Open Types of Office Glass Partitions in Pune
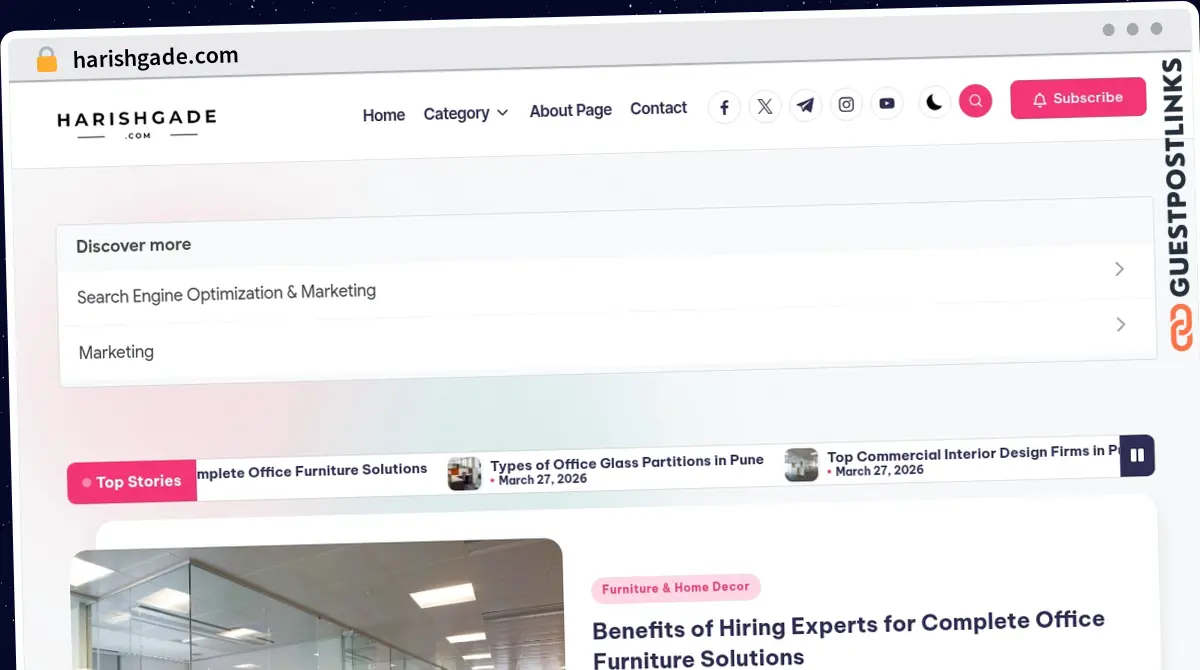The height and width of the screenshot is (670, 1200). pos(627,463)
